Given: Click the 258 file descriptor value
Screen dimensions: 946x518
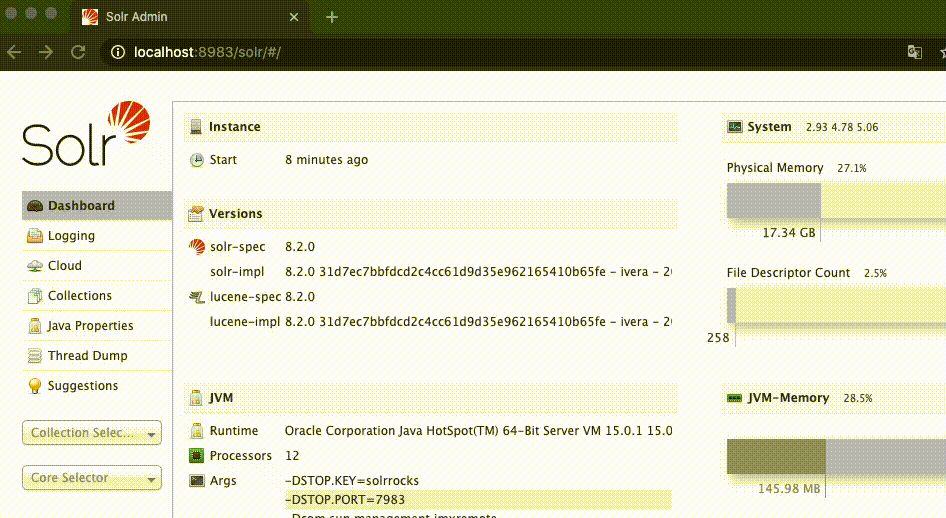Looking at the screenshot, I should [x=718, y=338].
